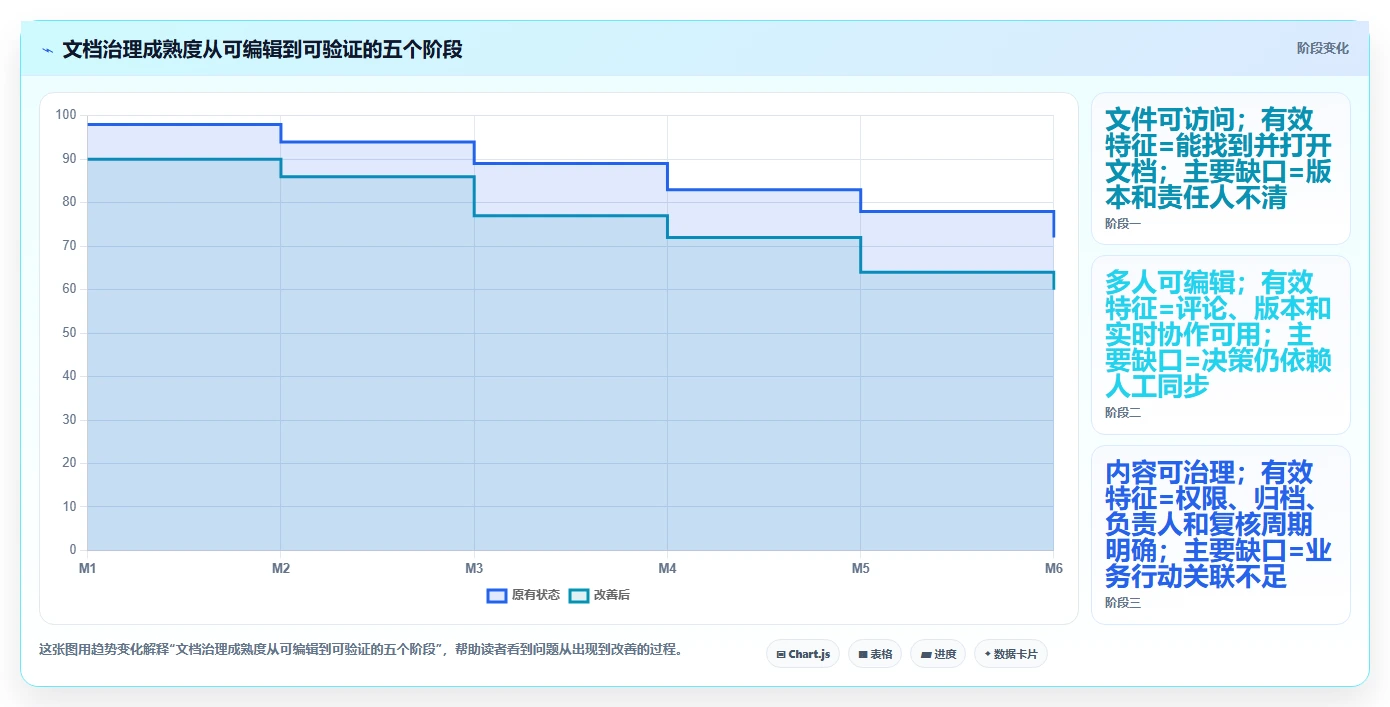Click the blue 原有状态 legend color box
Image resolution: width=1390 pixels, height=707 pixels.
pos(497,595)
